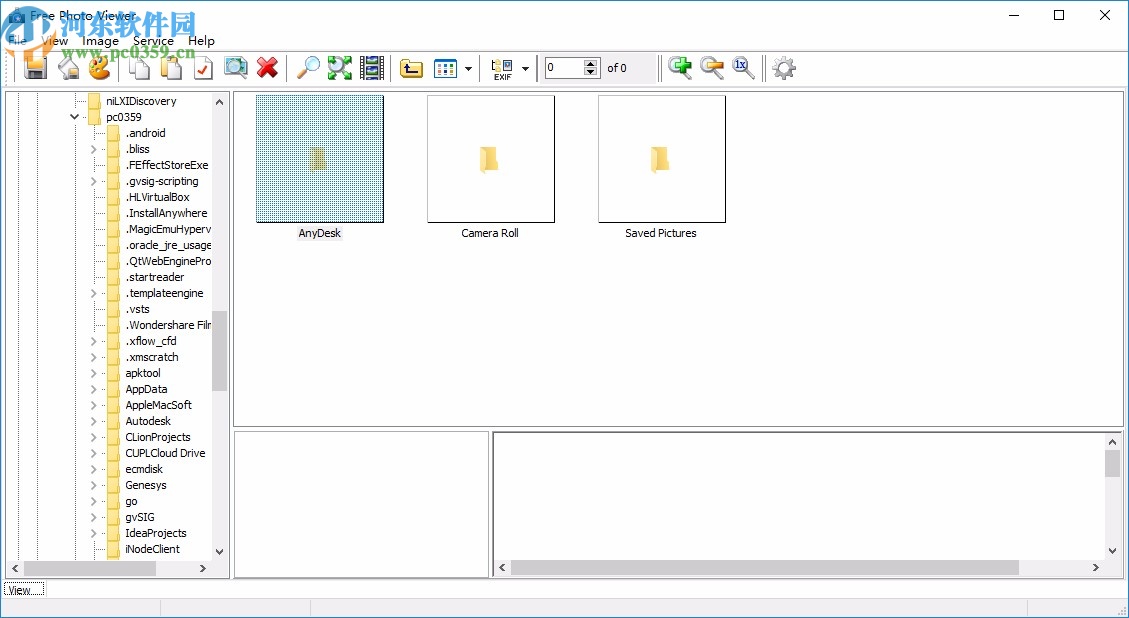Viewport: 1129px width, 618px height.
Task: Go up one folder level icon
Action: [411, 68]
